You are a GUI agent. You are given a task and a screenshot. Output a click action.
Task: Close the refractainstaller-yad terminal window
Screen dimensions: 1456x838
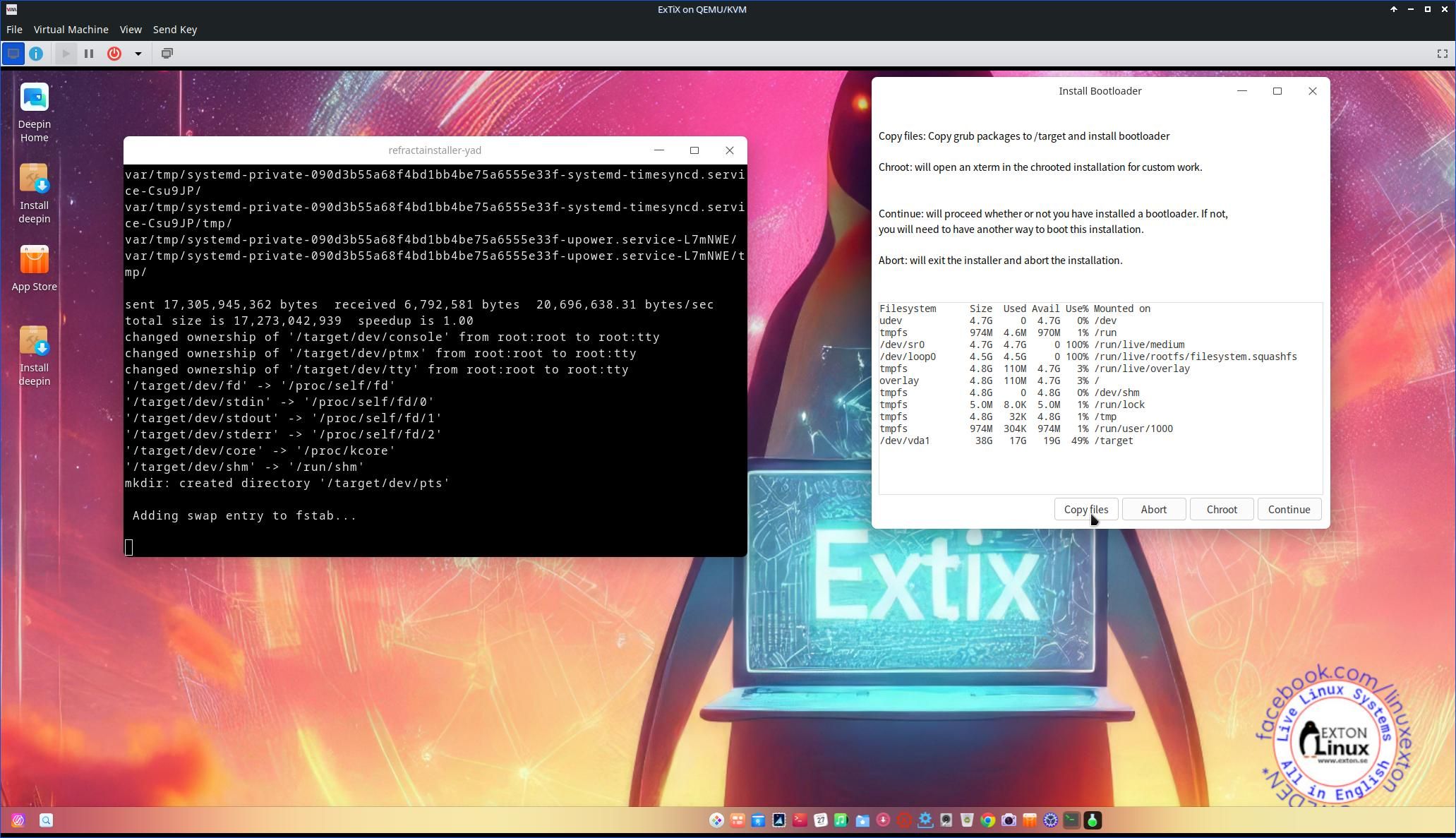point(729,150)
